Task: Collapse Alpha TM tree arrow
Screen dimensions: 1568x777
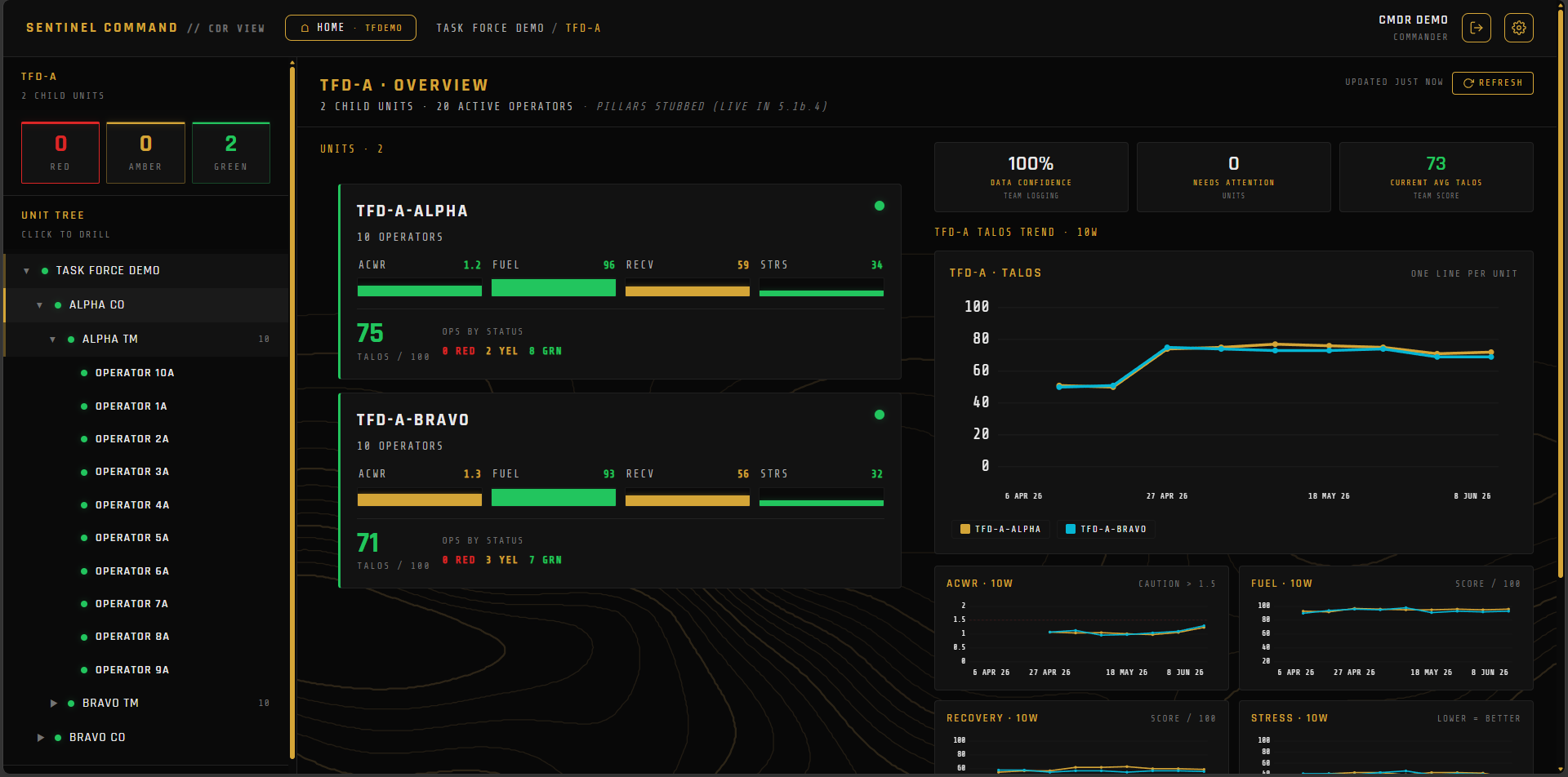Action: pos(52,340)
